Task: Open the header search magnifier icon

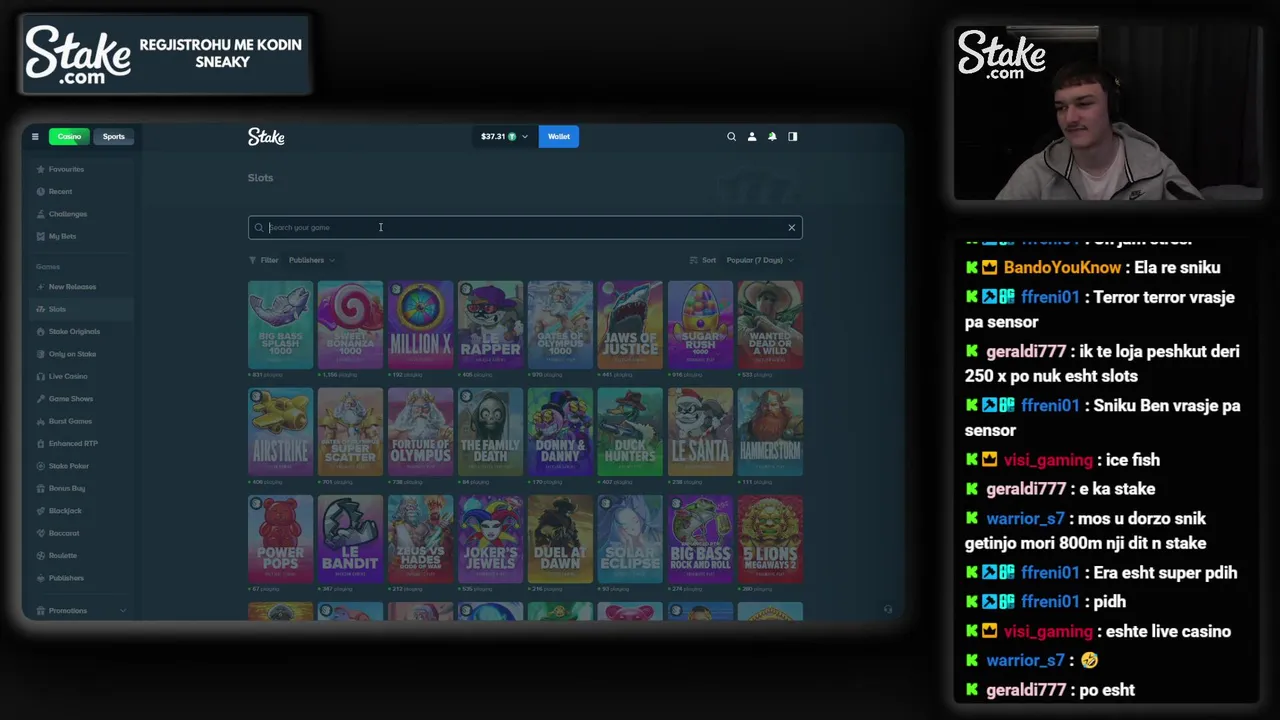Action: point(731,137)
